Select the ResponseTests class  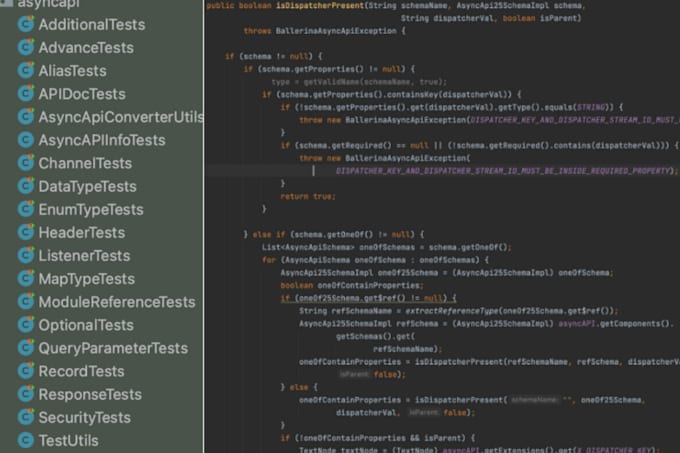[90, 394]
